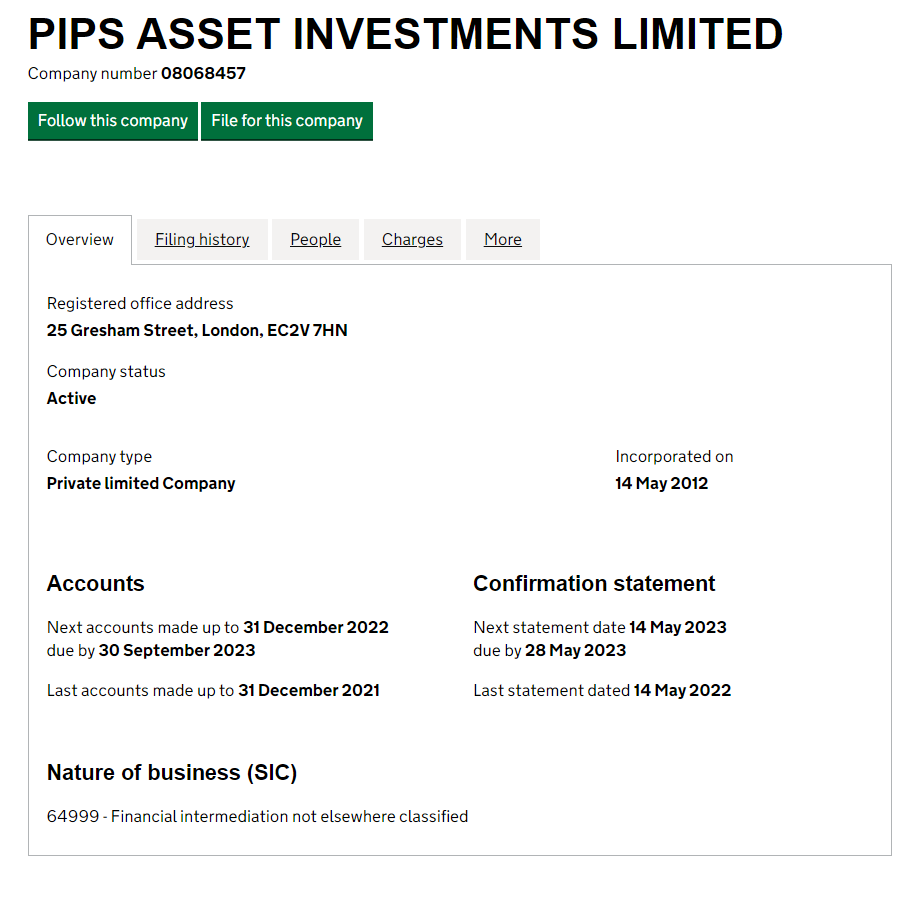
Task: Click the 64999 Financial intermediation SIC entry
Action: pos(258,817)
